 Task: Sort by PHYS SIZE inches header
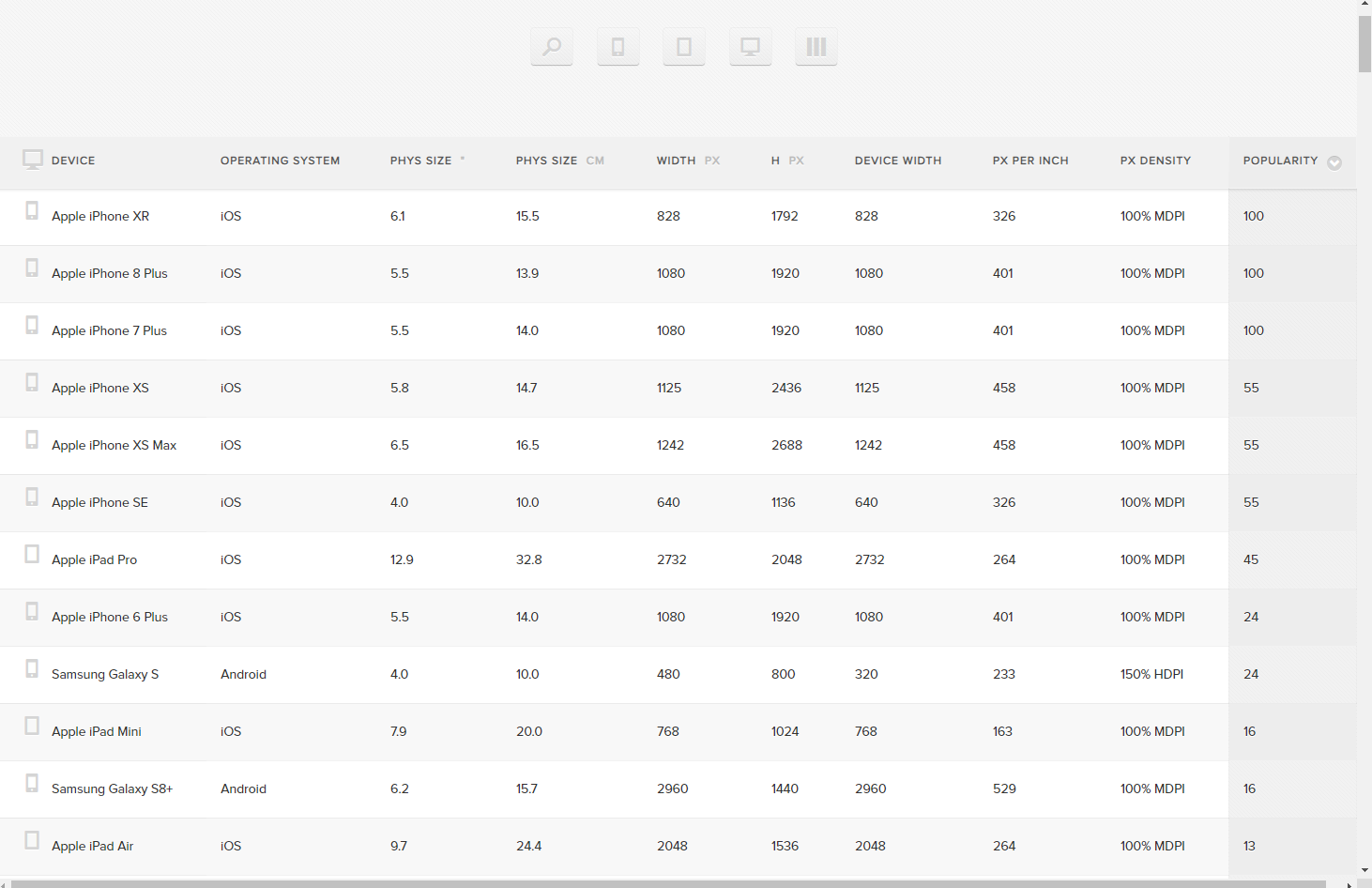pyautogui.click(x=428, y=161)
